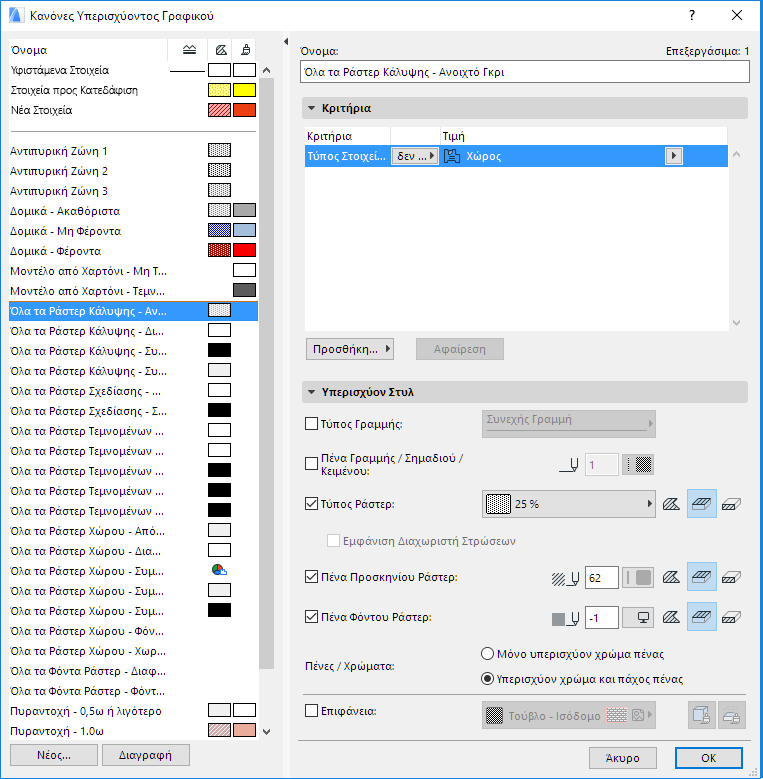Uncheck Πένα Προσκηνίου Ράστερ checkbox
The image size is (763, 779).
coord(311,577)
